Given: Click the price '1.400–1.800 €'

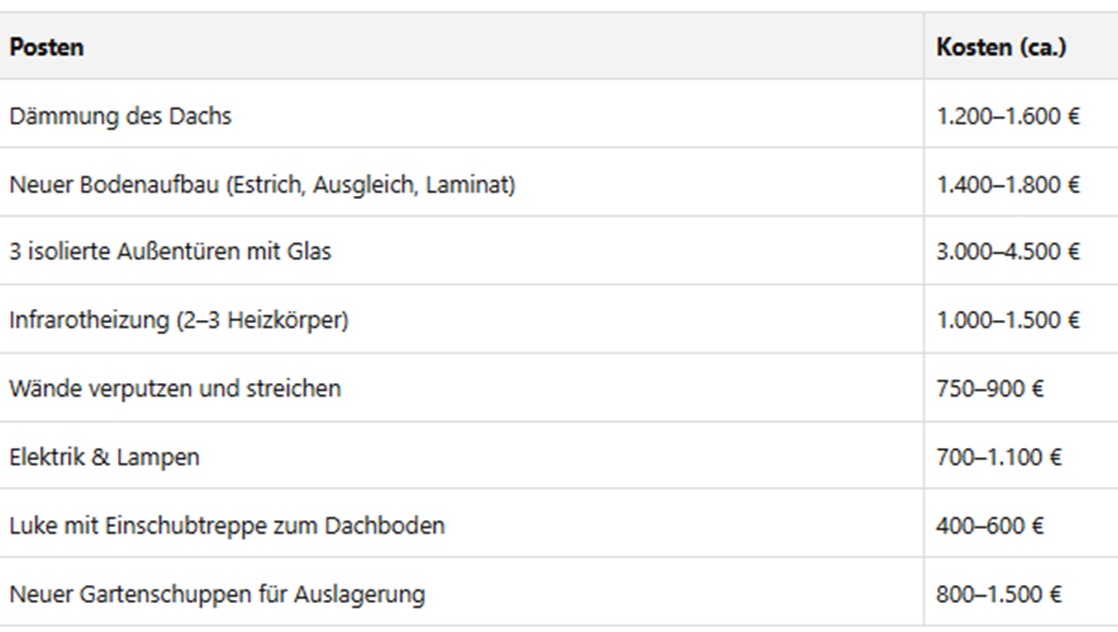Looking at the screenshot, I should coord(1008,184).
